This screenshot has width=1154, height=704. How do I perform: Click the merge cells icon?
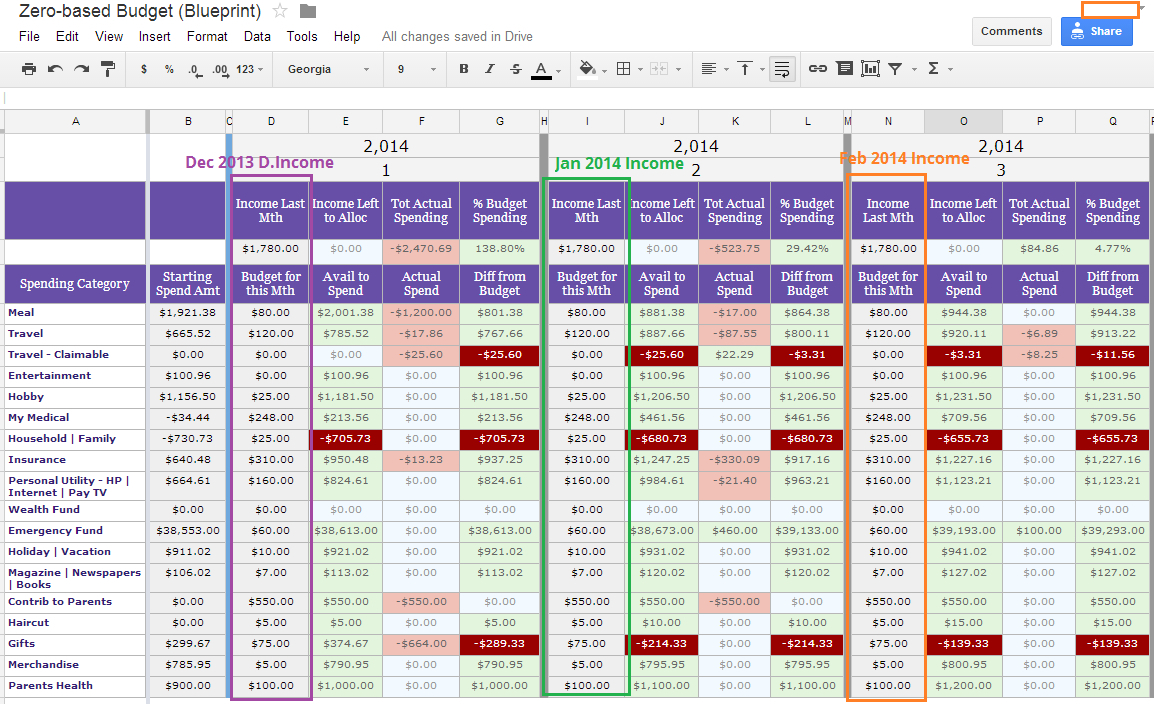659,69
